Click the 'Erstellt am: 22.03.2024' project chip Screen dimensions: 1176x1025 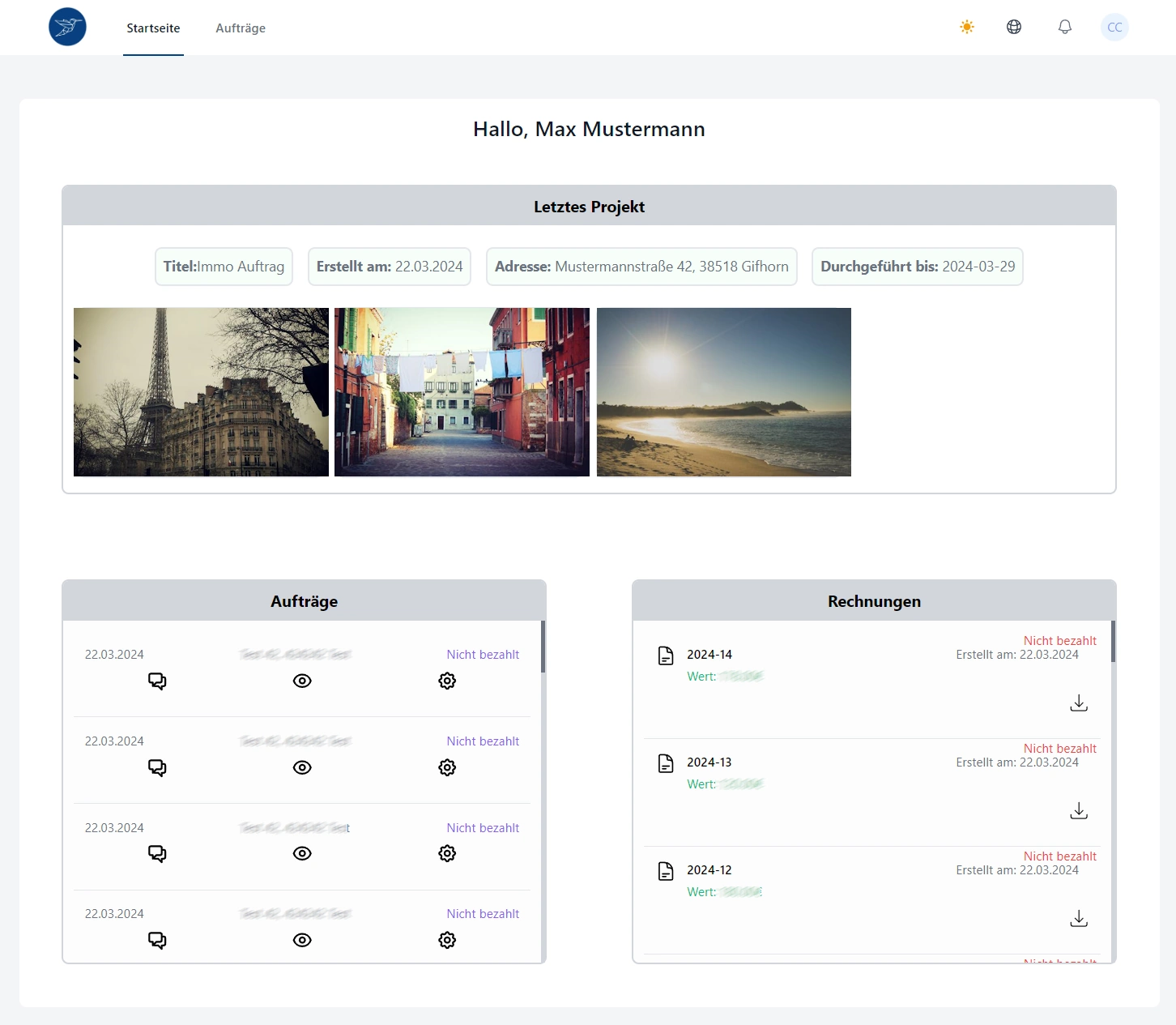coord(390,267)
